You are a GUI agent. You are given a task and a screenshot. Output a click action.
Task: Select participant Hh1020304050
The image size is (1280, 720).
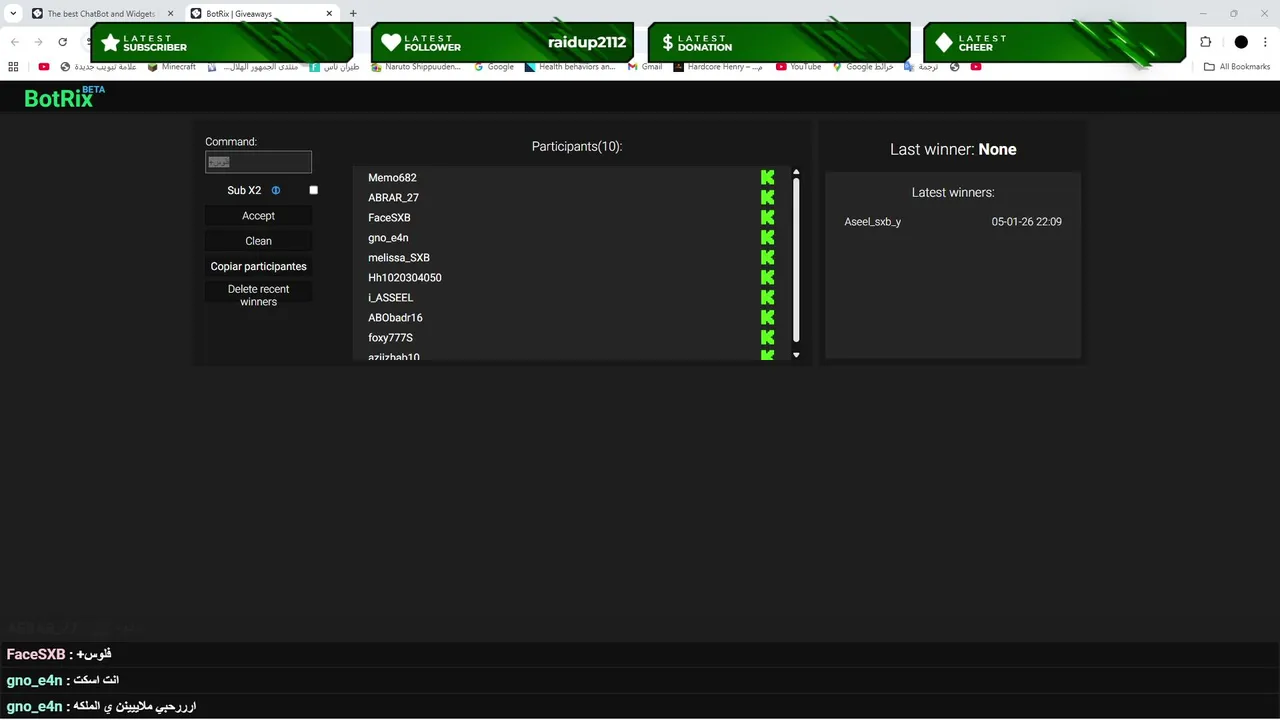(405, 277)
